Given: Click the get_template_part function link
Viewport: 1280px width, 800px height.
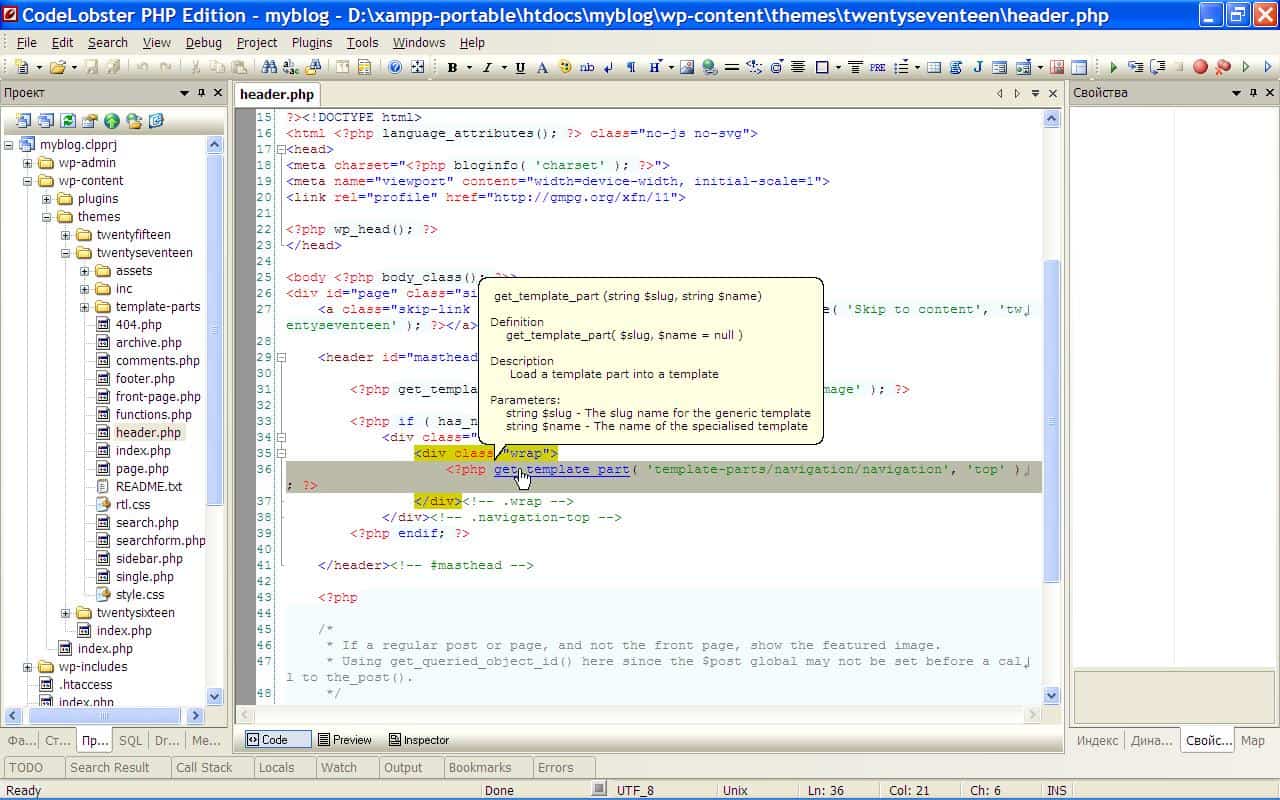Looking at the screenshot, I should 561,469.
